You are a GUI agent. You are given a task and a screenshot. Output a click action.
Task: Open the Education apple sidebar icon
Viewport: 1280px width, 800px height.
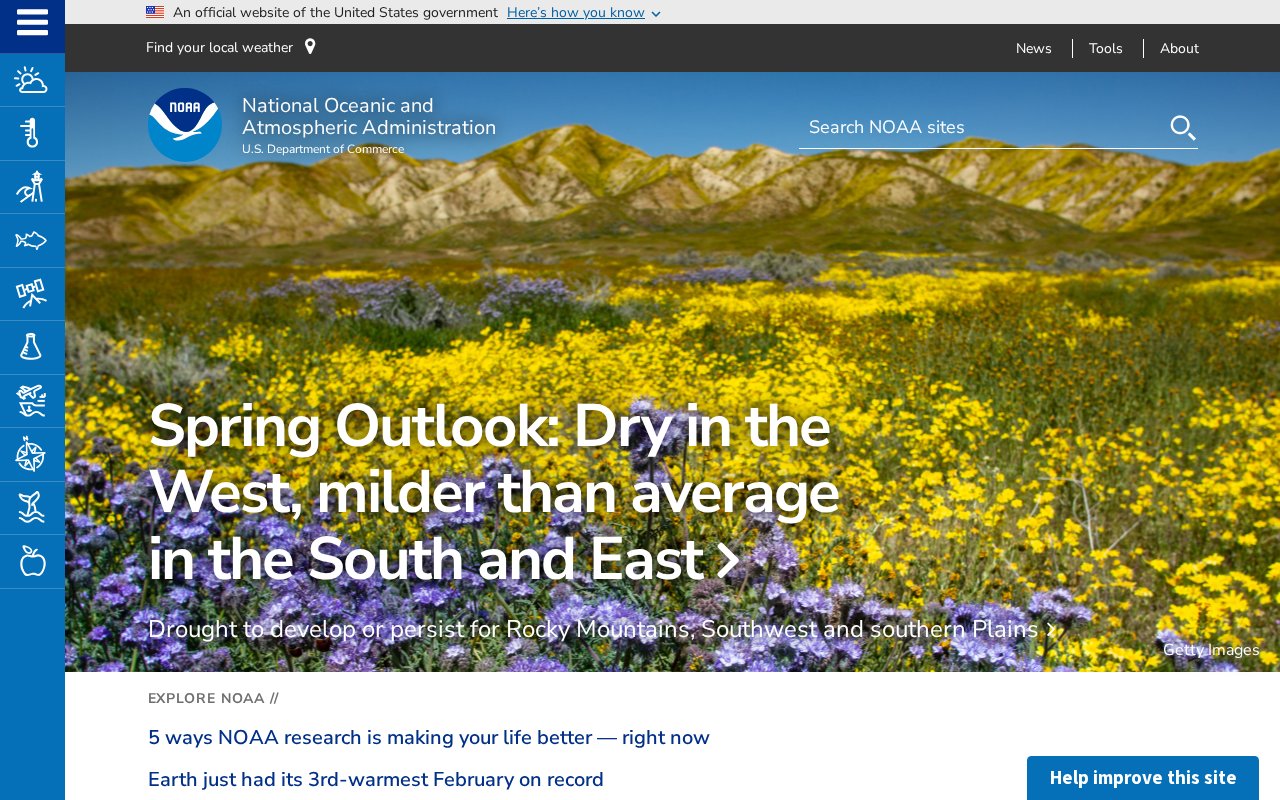(x=32, y=561)
